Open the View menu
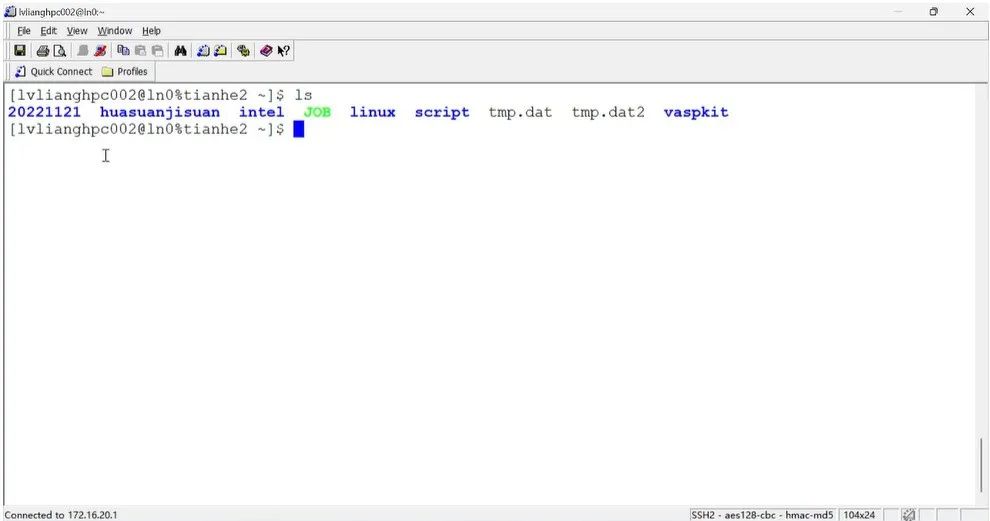The height and width of the screenshot is (521, 990). (x=77, y=30)
